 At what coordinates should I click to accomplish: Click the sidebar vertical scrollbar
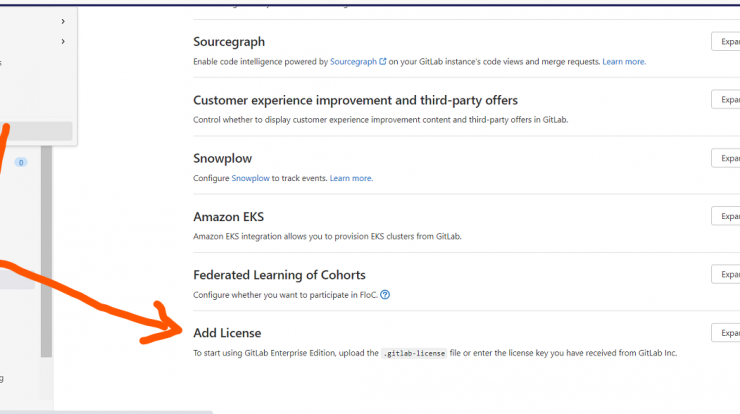46,251
